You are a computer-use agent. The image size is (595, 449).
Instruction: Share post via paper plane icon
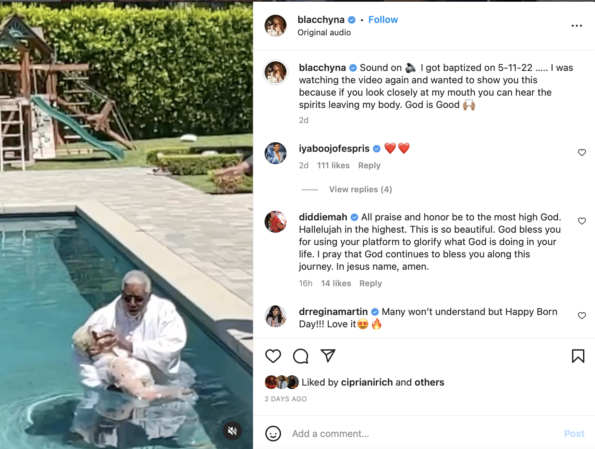tap(328, 355)
